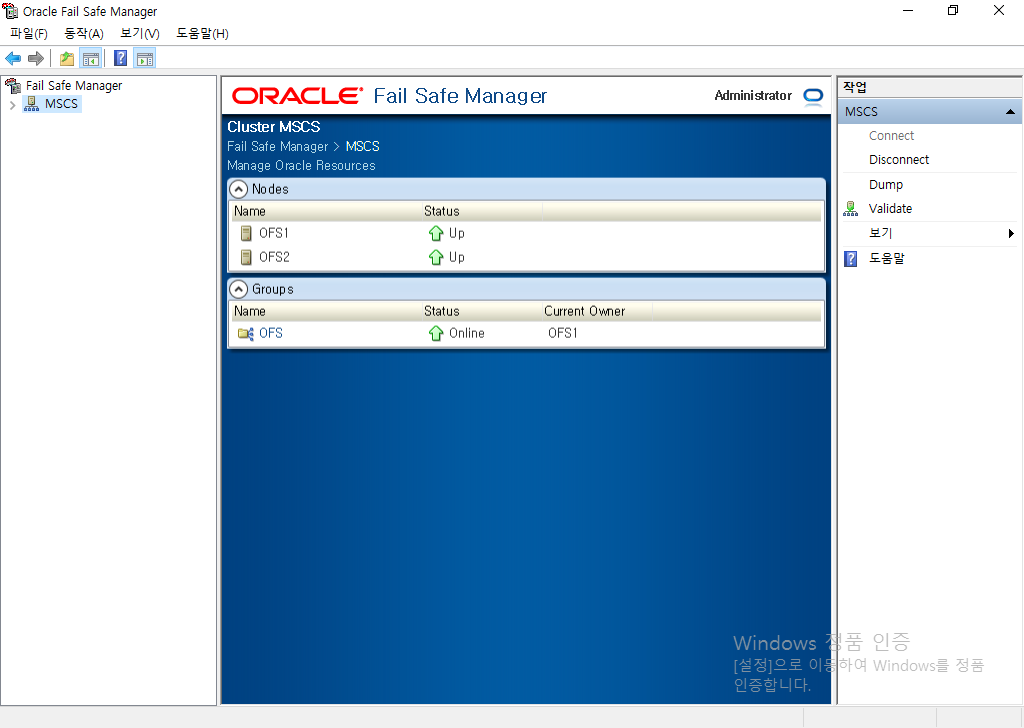The height and width of the screenshot is (728, 1024).
Task: Click the Cluster MSCS heading
Action: click(x=274, y=127)
